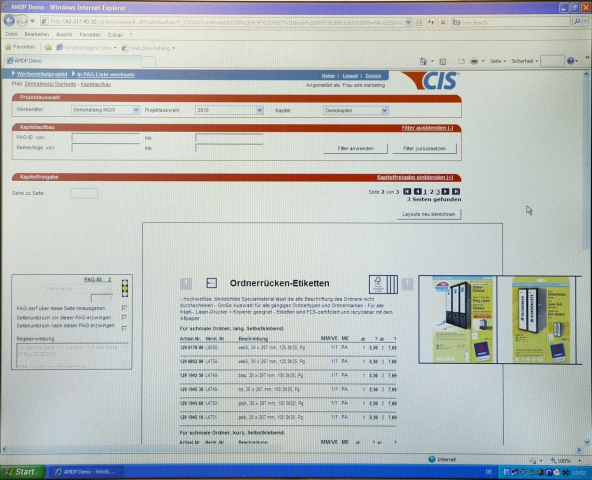The image size is (592, 480).
Task: Go to next page navigation icon
Action: point(446,191)
